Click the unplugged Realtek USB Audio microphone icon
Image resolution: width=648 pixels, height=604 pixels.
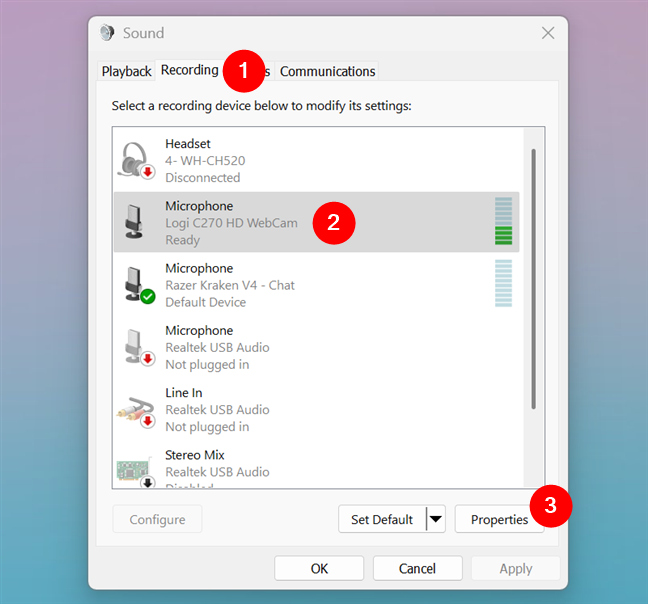coord(138,347)
